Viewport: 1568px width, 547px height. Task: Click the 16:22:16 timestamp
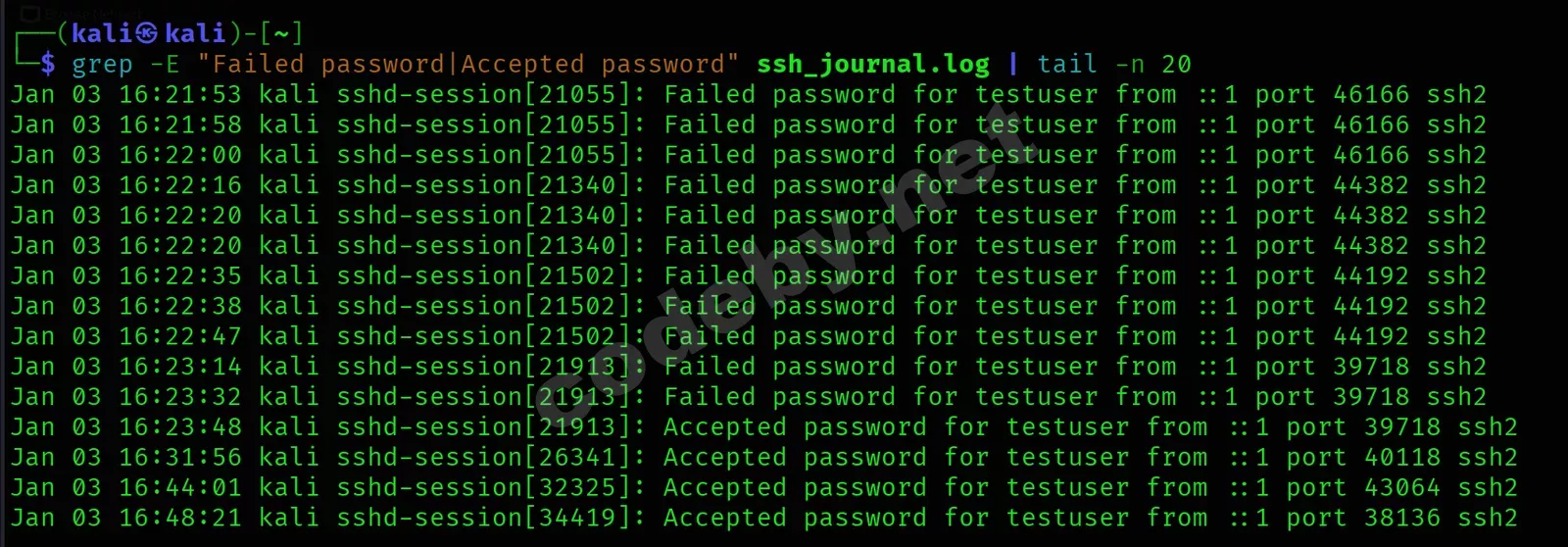[x=180, y=185]
